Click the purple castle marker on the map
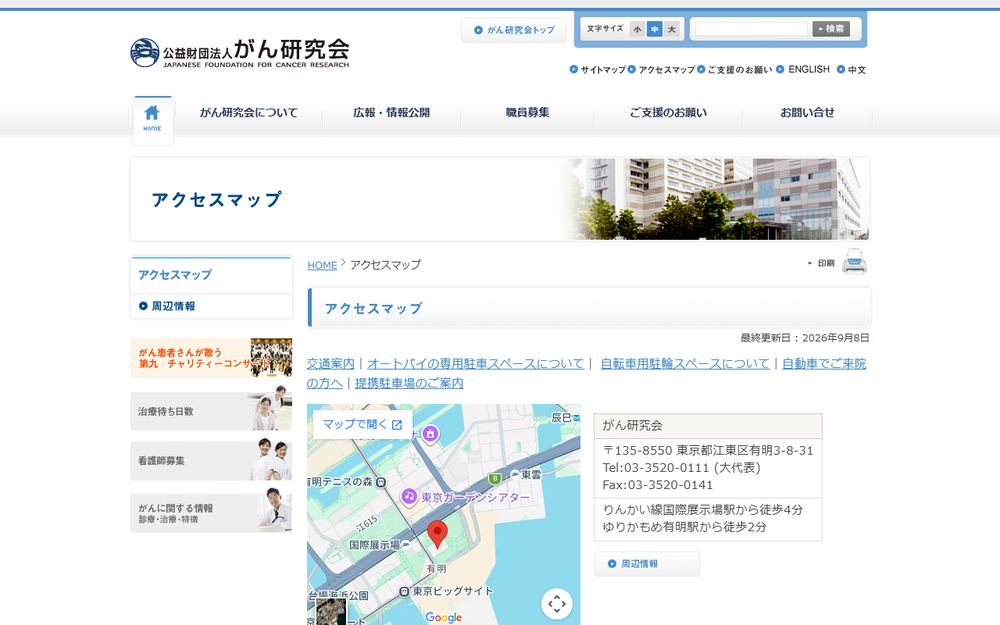 [430, 434]
